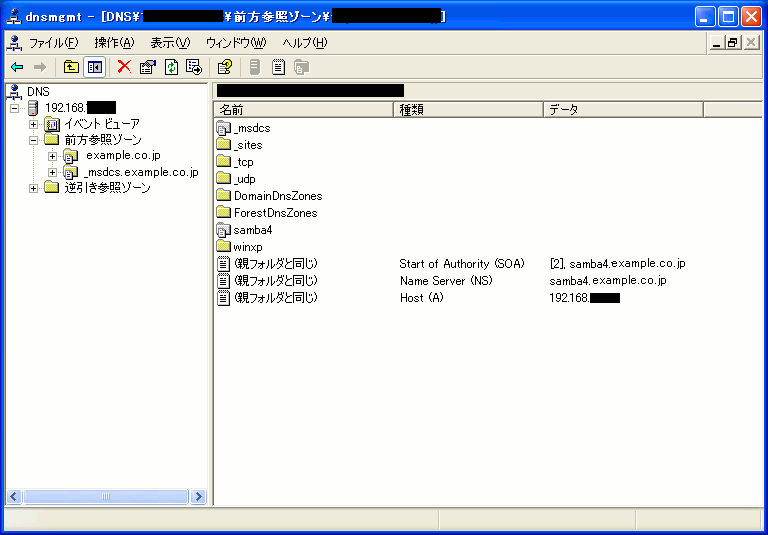Click the Up one level toolbar icon
Viewport: 768px width, 535px height.
(71, 67)
